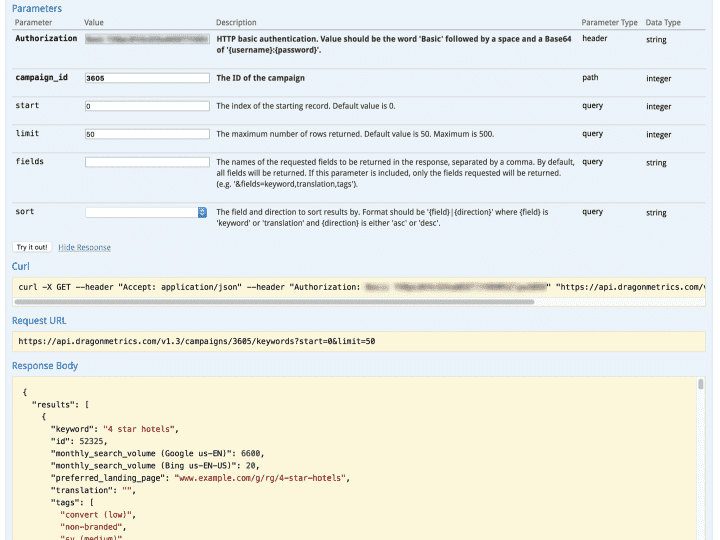The width and height of the screenshot is (720, 540).
Task: Click the campaign_id input showing 3605
Action: pyautogui.click(x=146, y=77)
